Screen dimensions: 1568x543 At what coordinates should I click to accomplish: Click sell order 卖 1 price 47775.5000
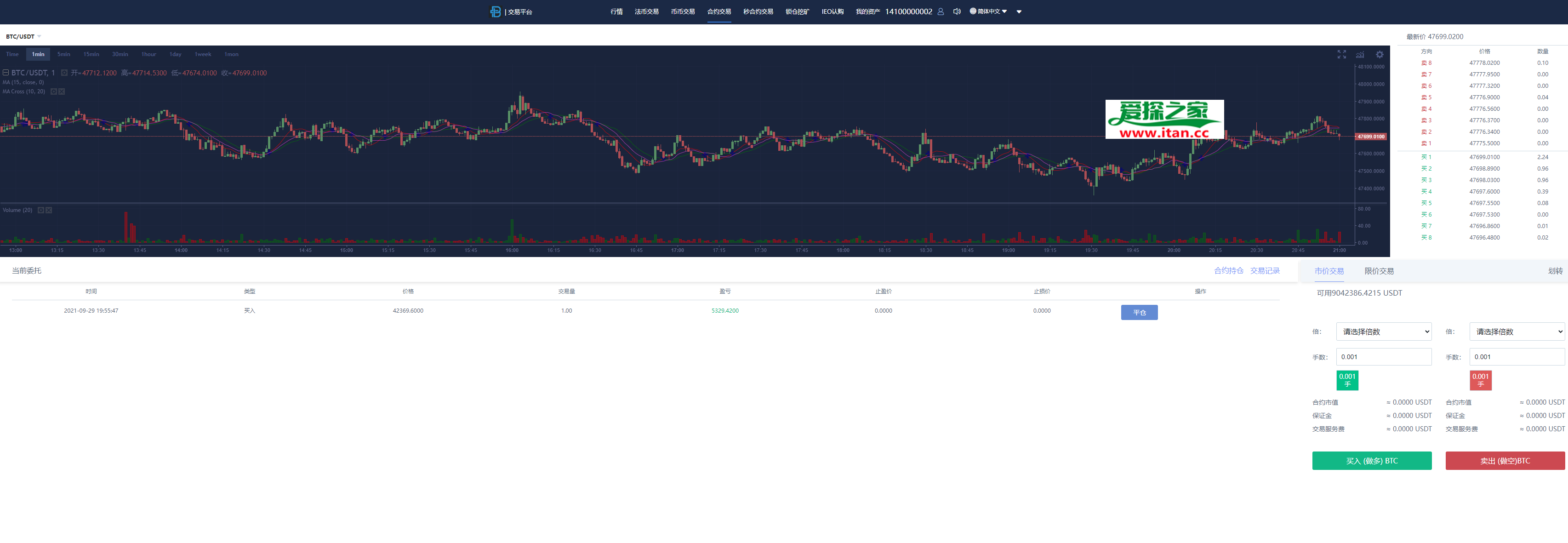(1484, 143)
